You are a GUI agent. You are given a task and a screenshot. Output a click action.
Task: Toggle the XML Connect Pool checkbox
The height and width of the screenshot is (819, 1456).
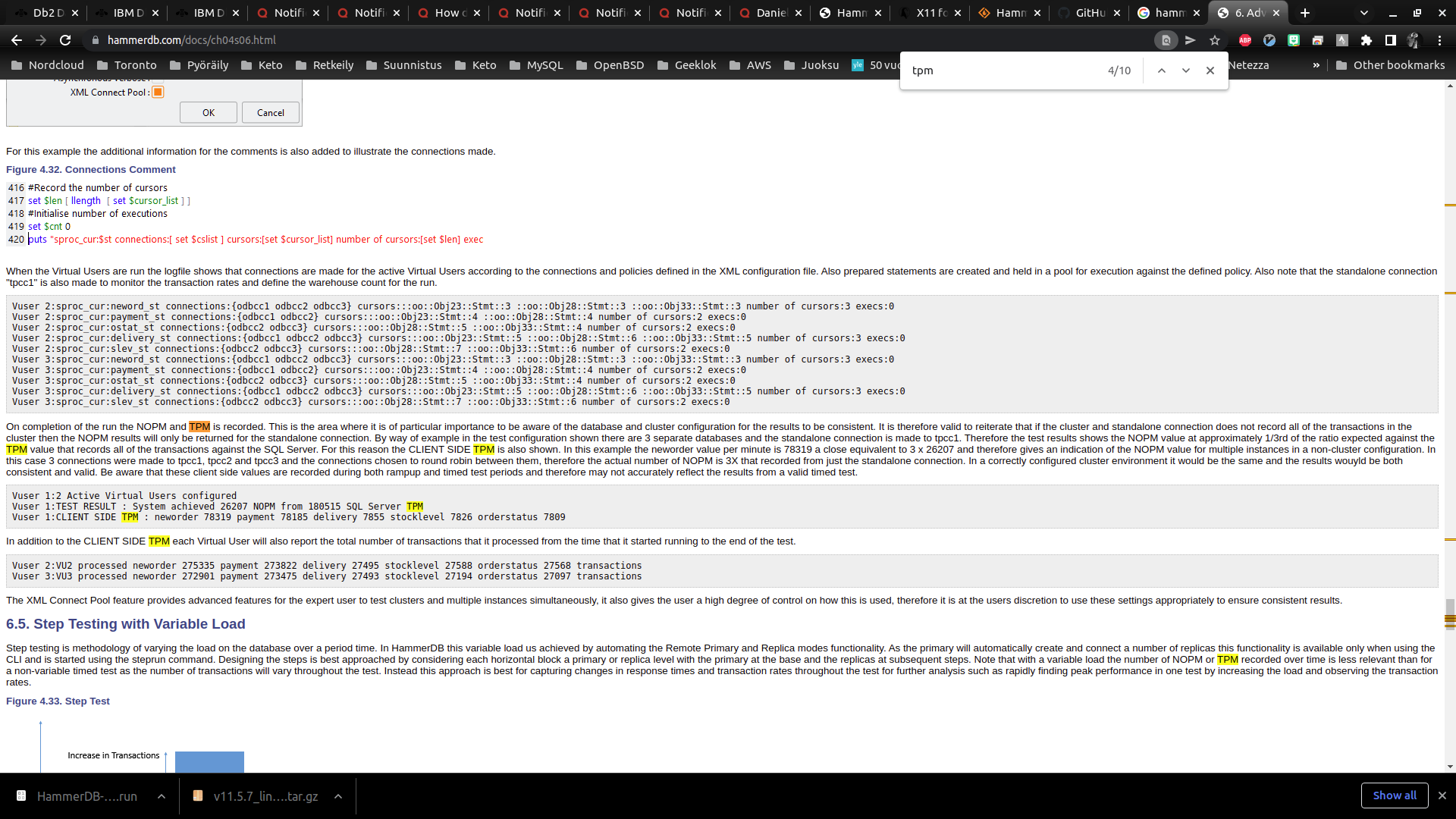coord(158,93)
